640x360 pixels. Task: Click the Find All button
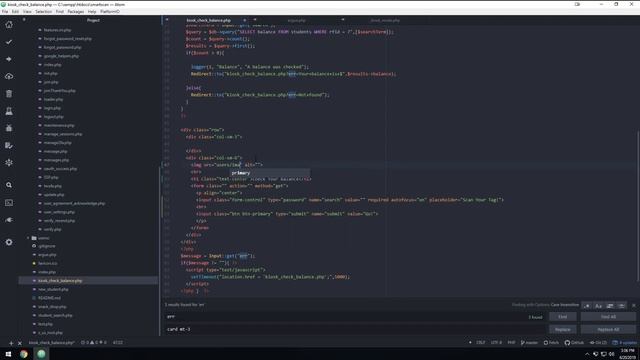coord(608,317)
